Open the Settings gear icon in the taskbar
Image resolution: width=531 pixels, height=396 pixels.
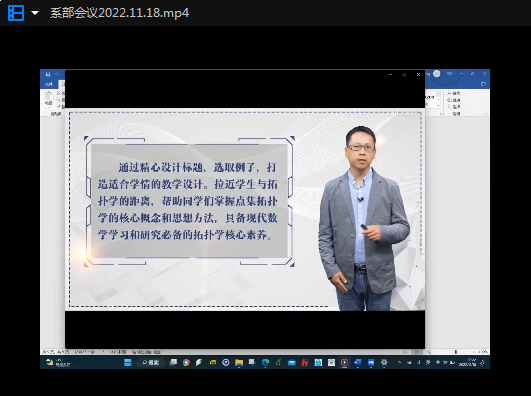(x=384, y=362)
